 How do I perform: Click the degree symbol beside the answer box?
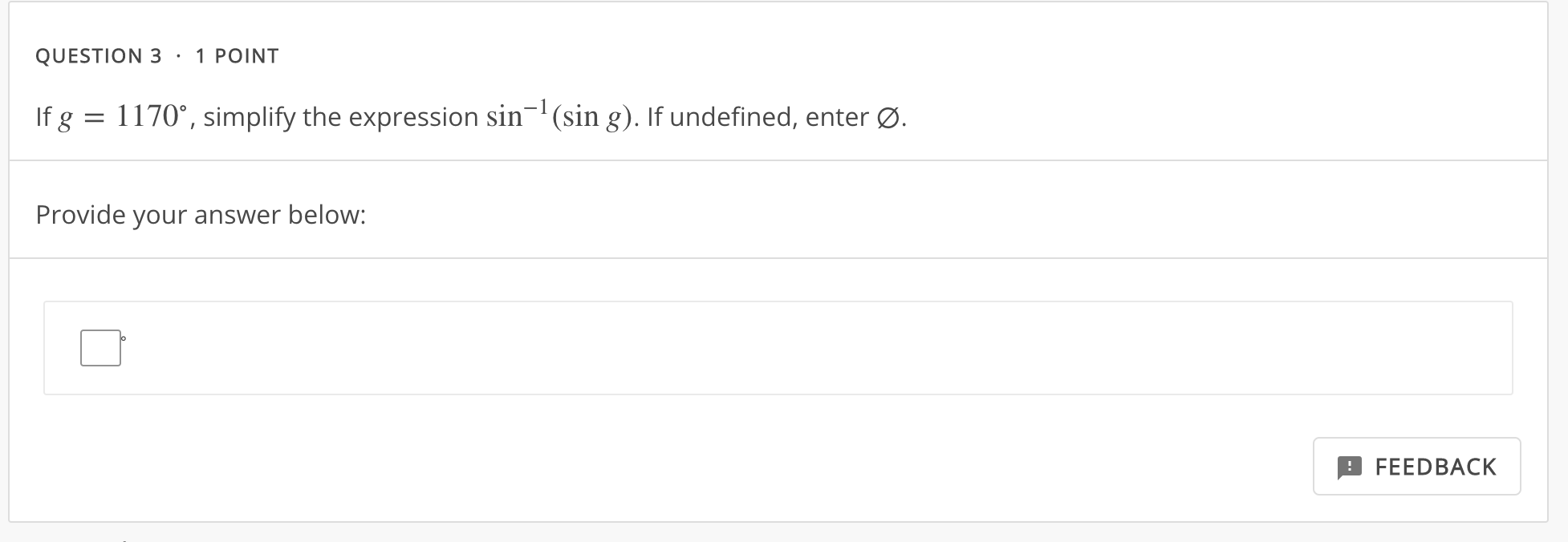tap(122, 338)
